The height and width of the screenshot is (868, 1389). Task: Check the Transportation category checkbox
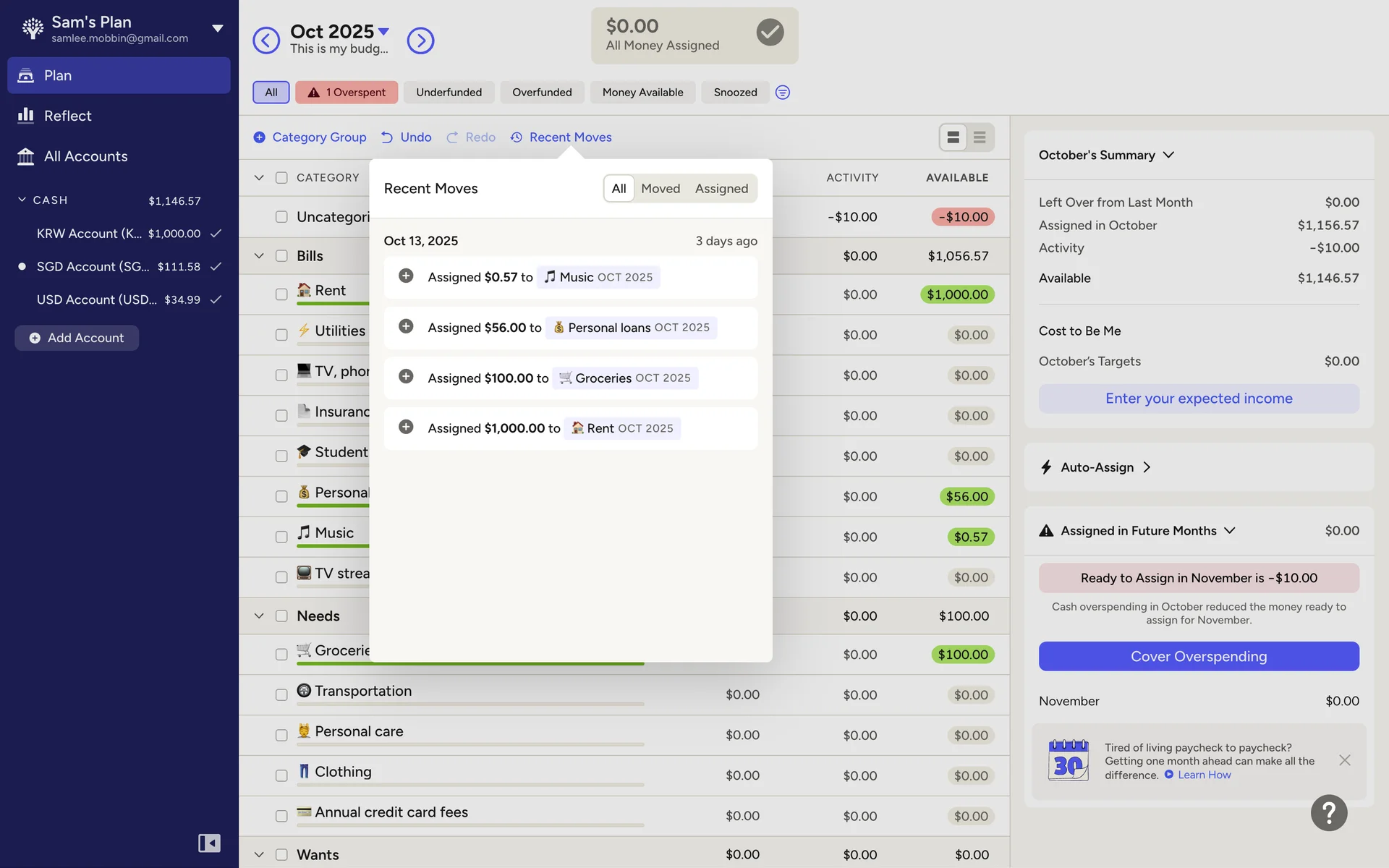pos(281,694)
